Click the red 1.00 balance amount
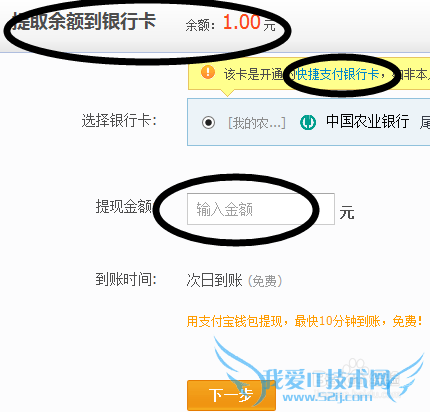 [x=242, y=23]
